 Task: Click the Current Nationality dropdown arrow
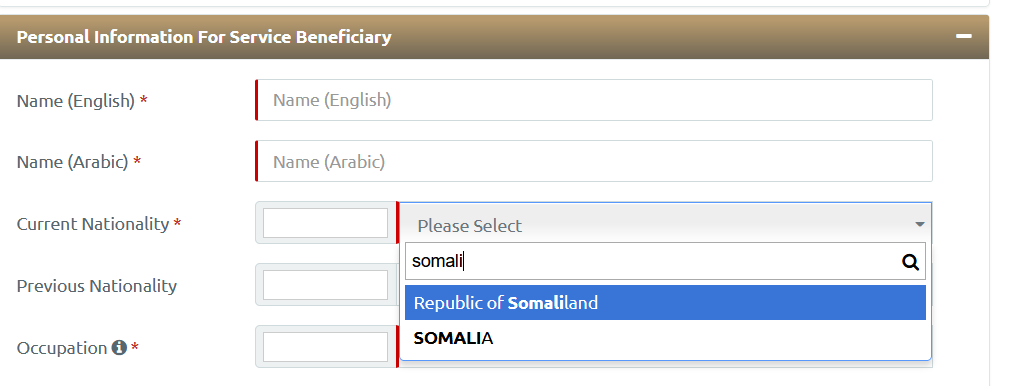point(920,224)
